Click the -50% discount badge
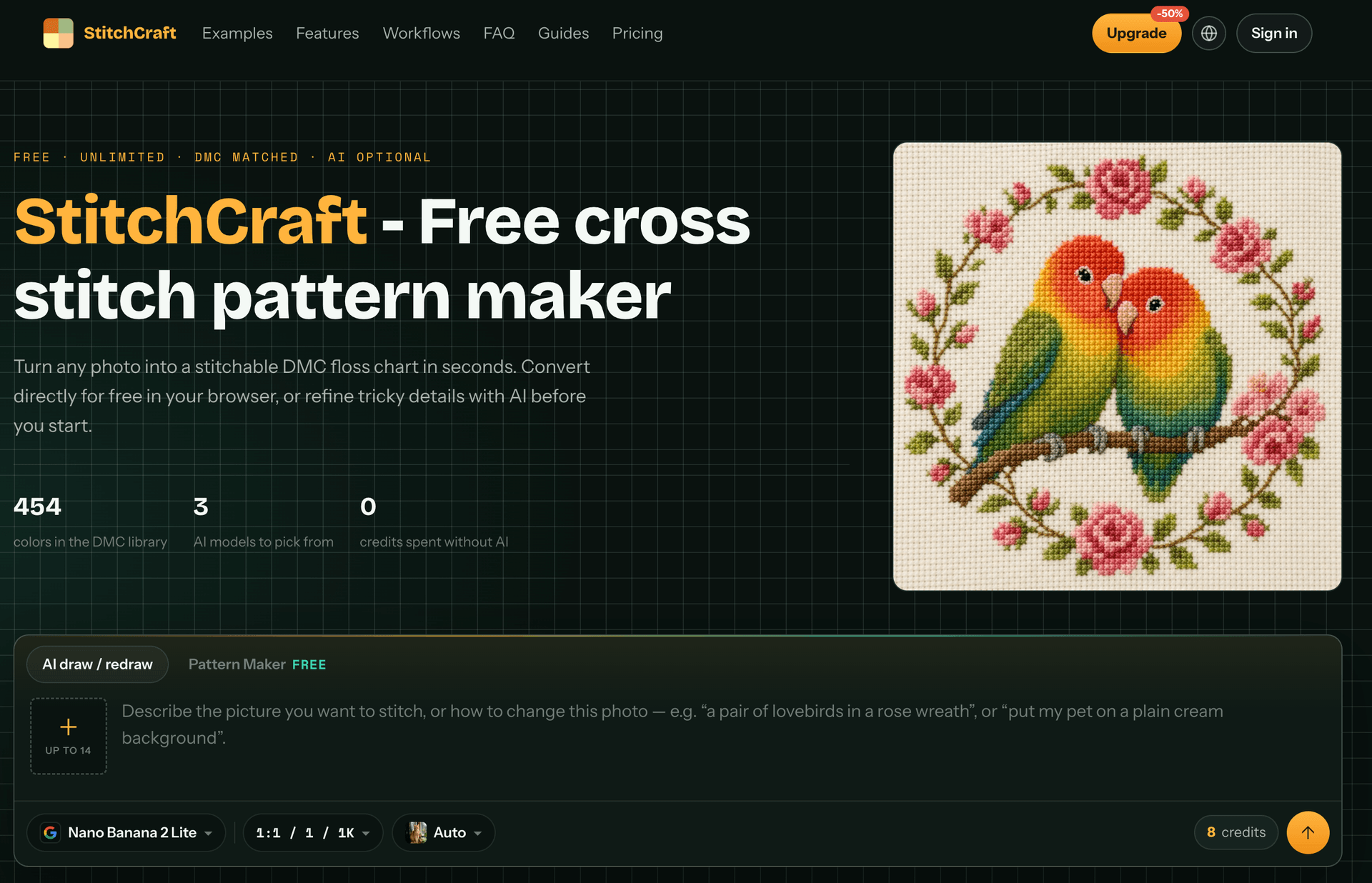 1170,14
